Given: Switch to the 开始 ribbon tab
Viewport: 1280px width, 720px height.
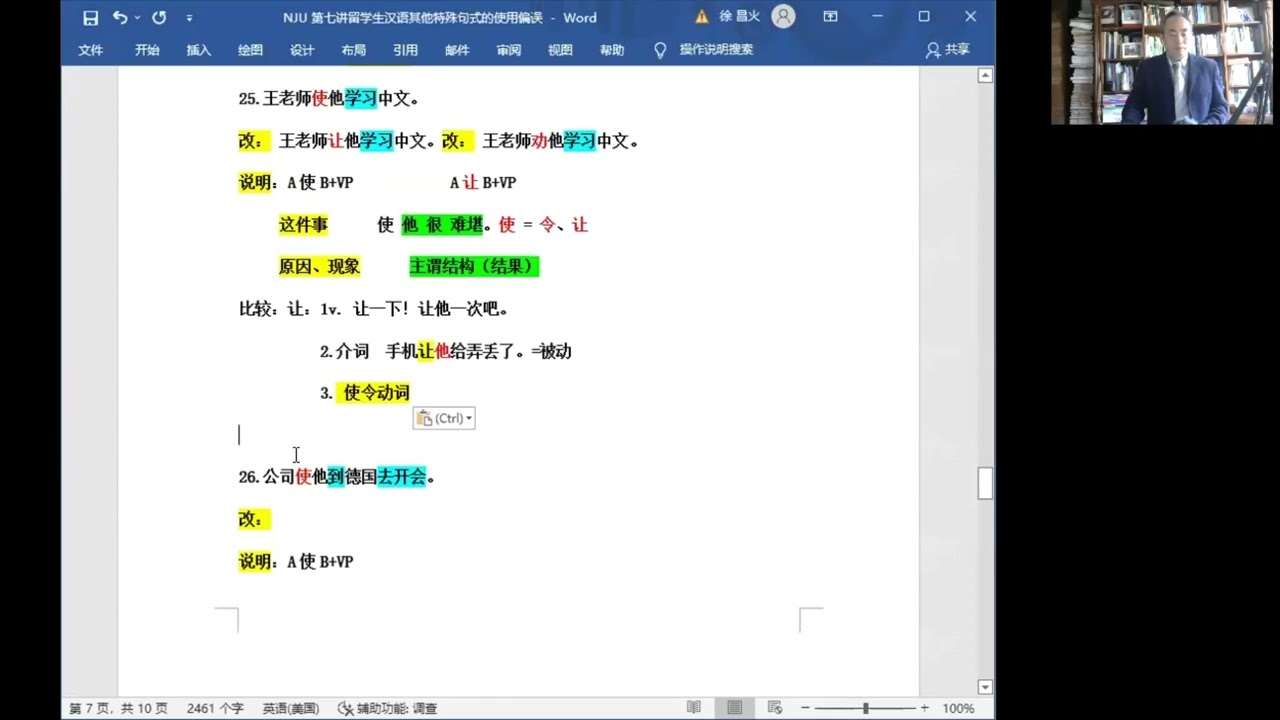Looking at the screenshot, I should click(x=147, y=50).
